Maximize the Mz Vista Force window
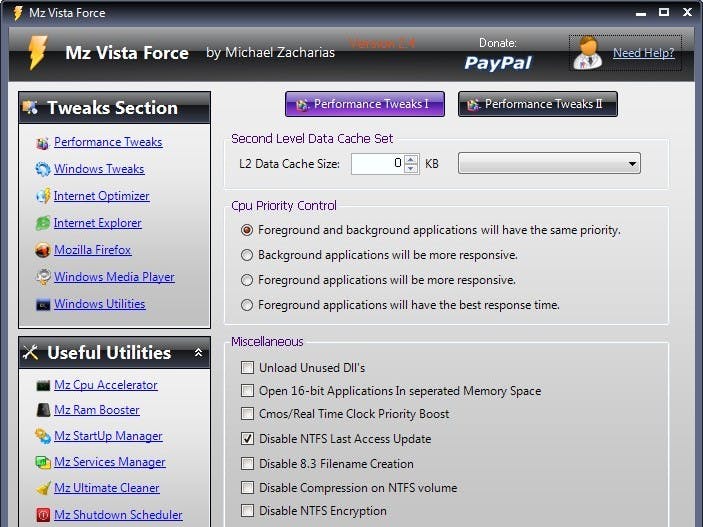Image resolution: width=703 pixels, height=527 pixels. (x=664, y=12)
